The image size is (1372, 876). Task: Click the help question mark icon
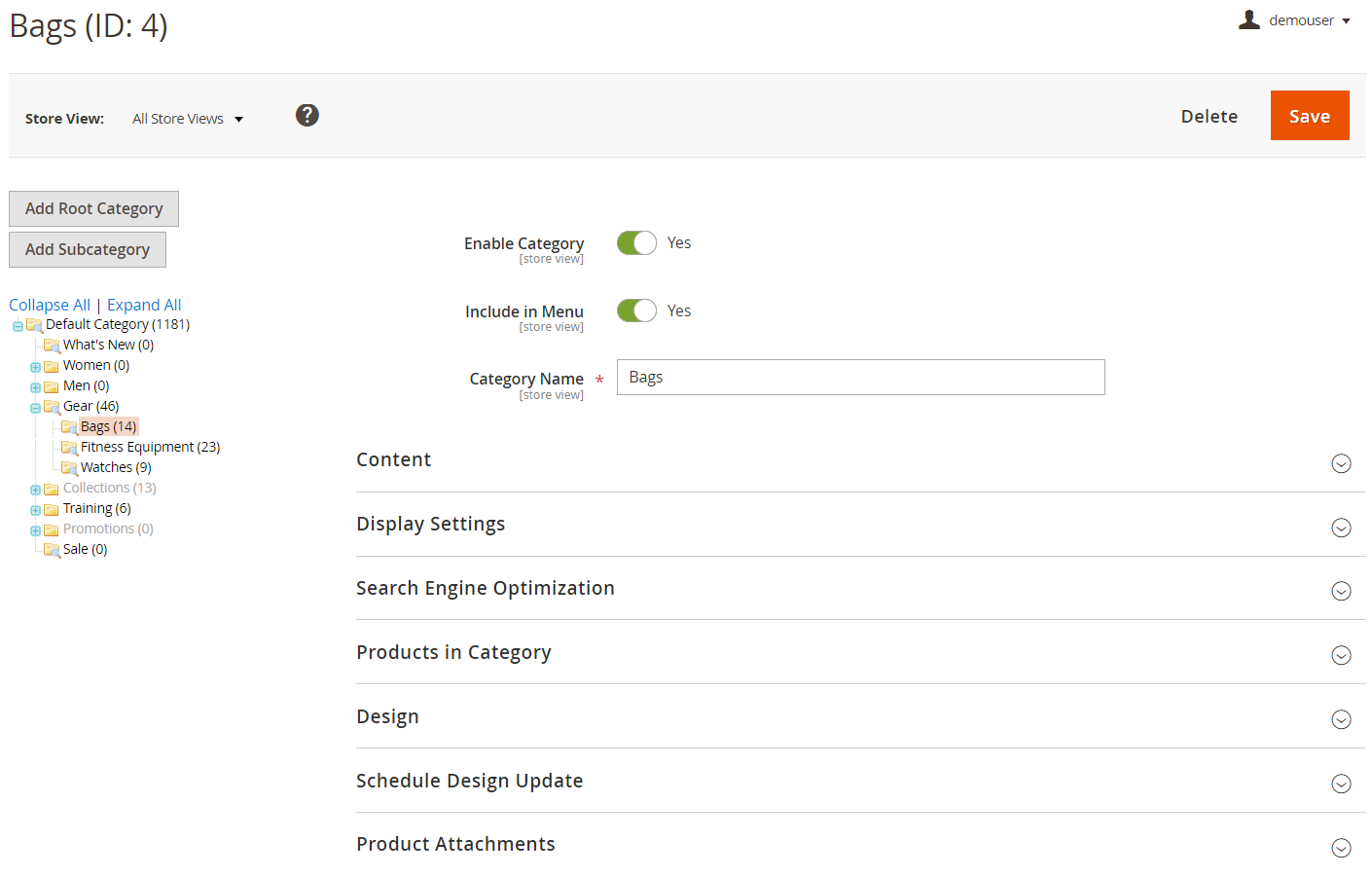tap(307, 116)
